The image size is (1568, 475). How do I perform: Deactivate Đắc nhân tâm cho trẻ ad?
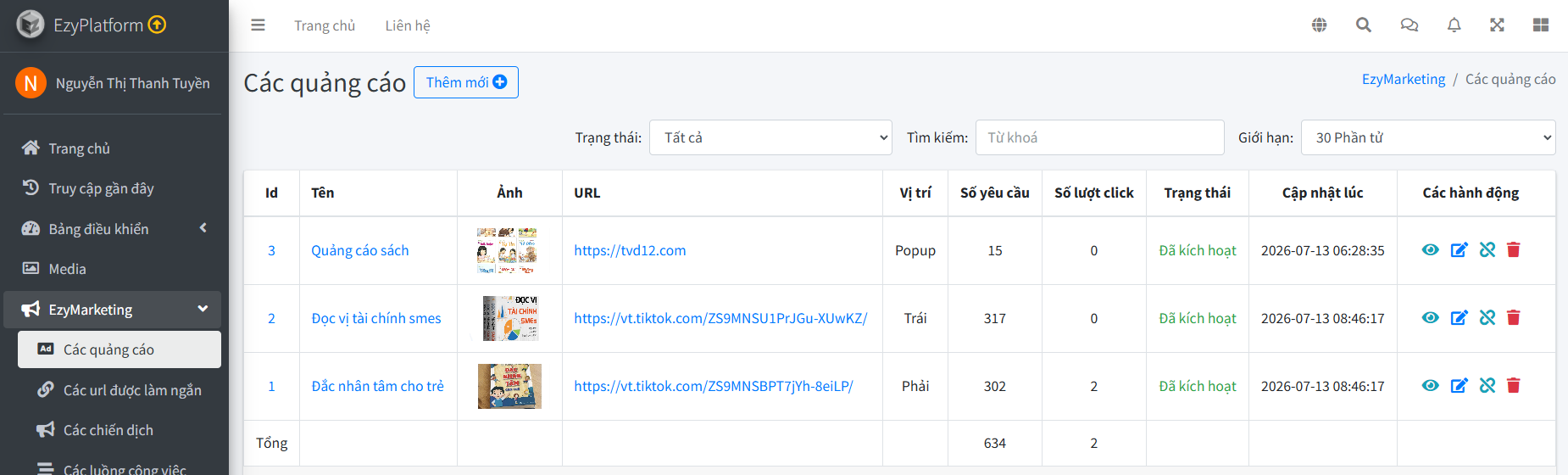(1487, 386)
